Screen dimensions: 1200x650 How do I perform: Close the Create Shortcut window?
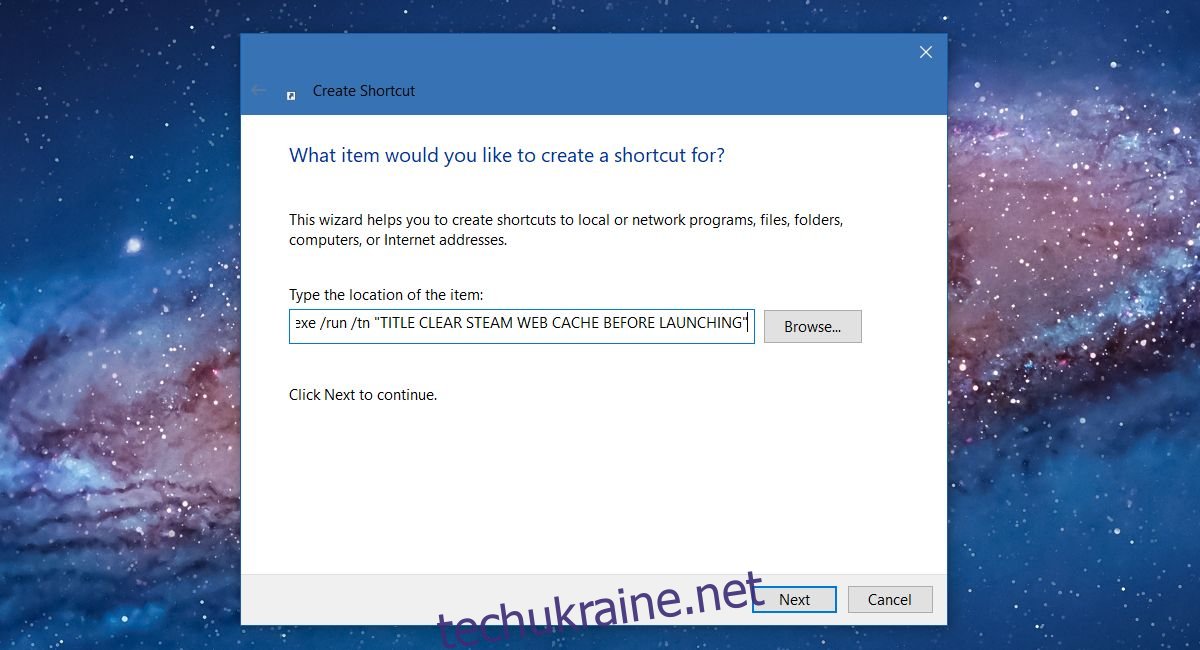point(926,53)
